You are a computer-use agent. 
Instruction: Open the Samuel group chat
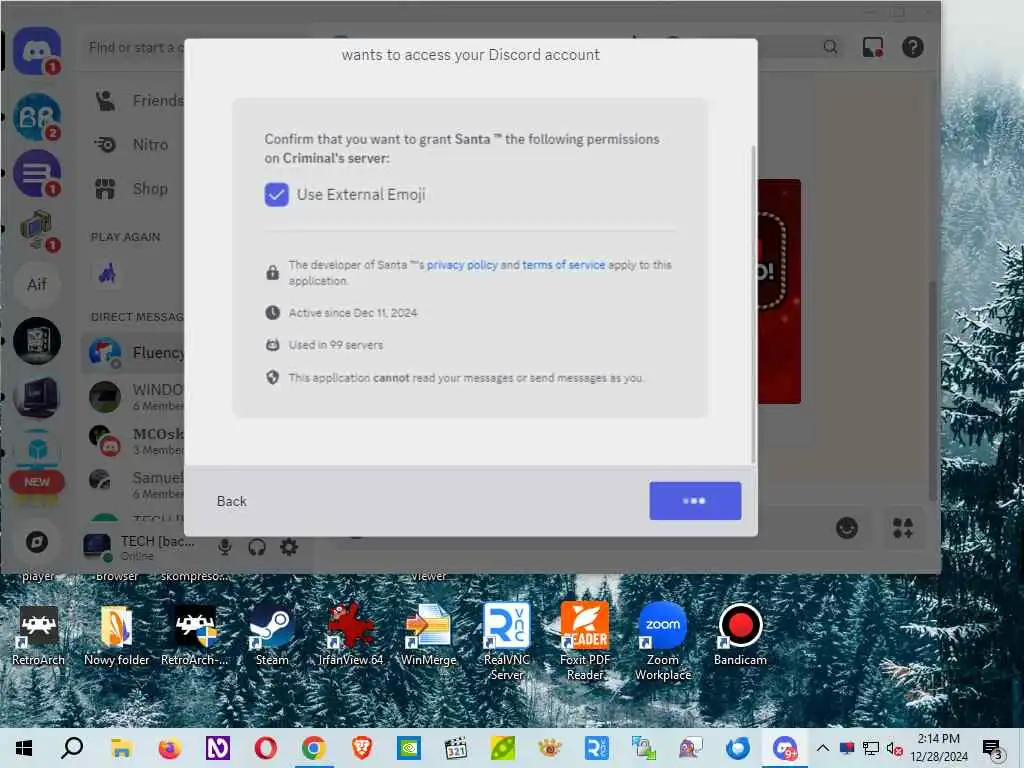(134, 485)
